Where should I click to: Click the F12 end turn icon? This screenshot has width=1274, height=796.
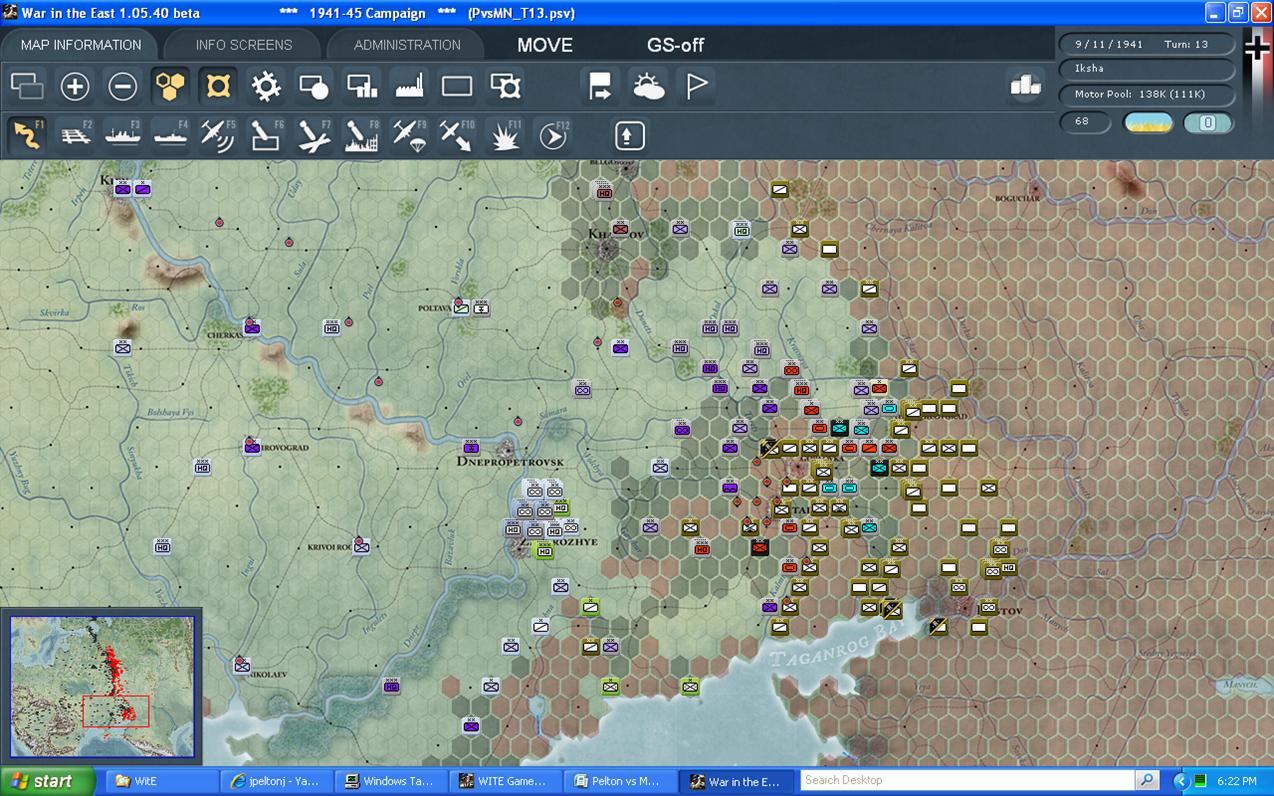(553, 135)
